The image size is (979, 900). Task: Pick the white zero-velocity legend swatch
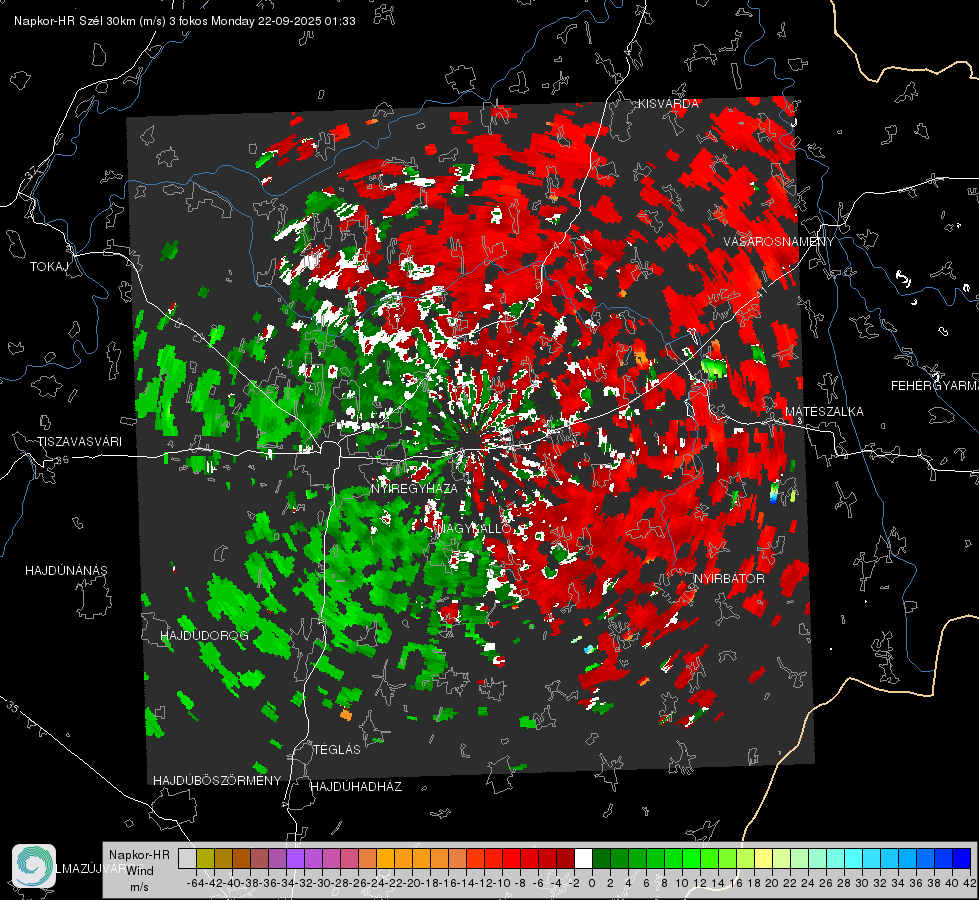click(x=583, y=858)
